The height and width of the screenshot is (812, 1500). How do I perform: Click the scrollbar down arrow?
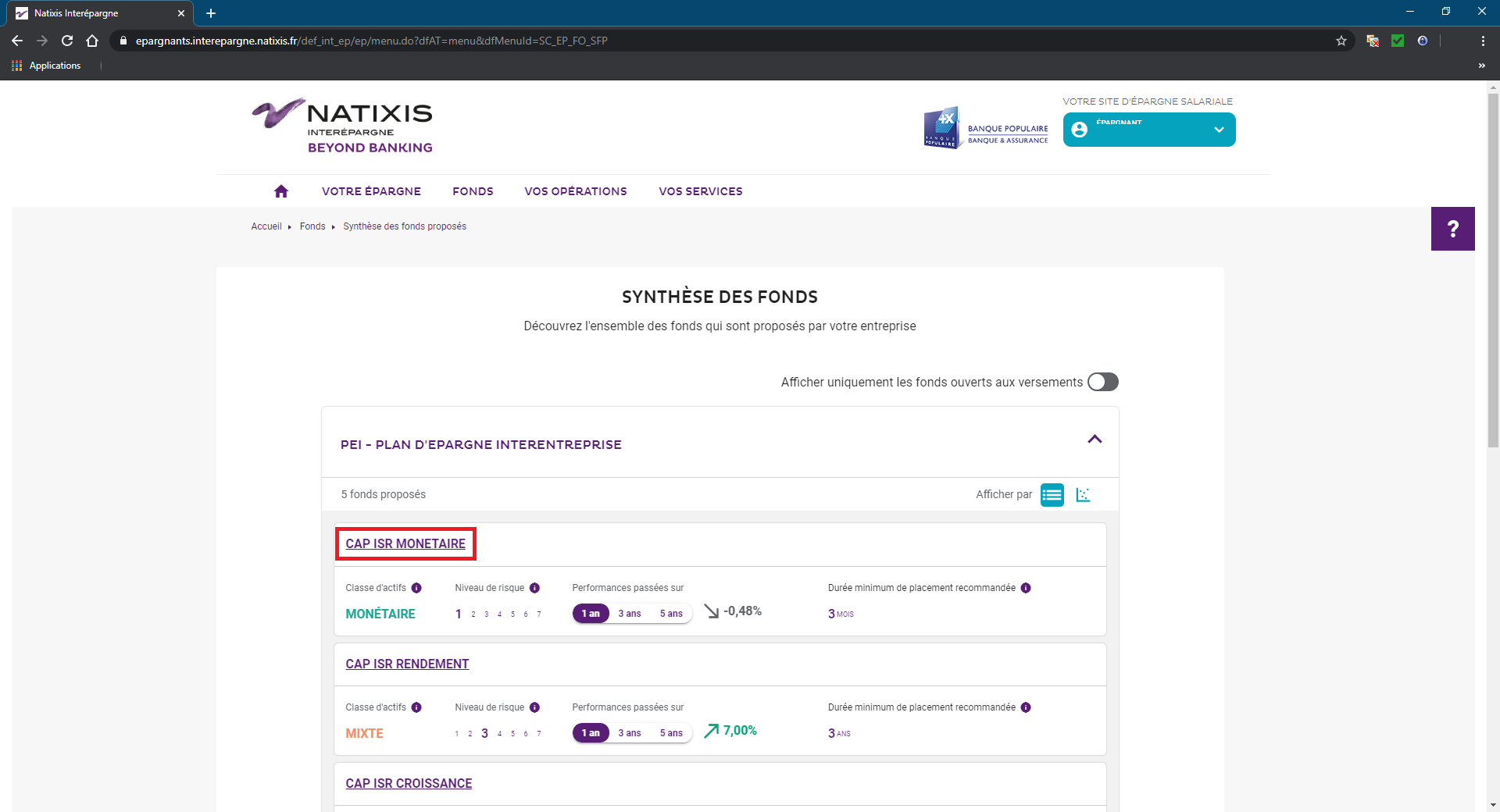click(1493, 805)
